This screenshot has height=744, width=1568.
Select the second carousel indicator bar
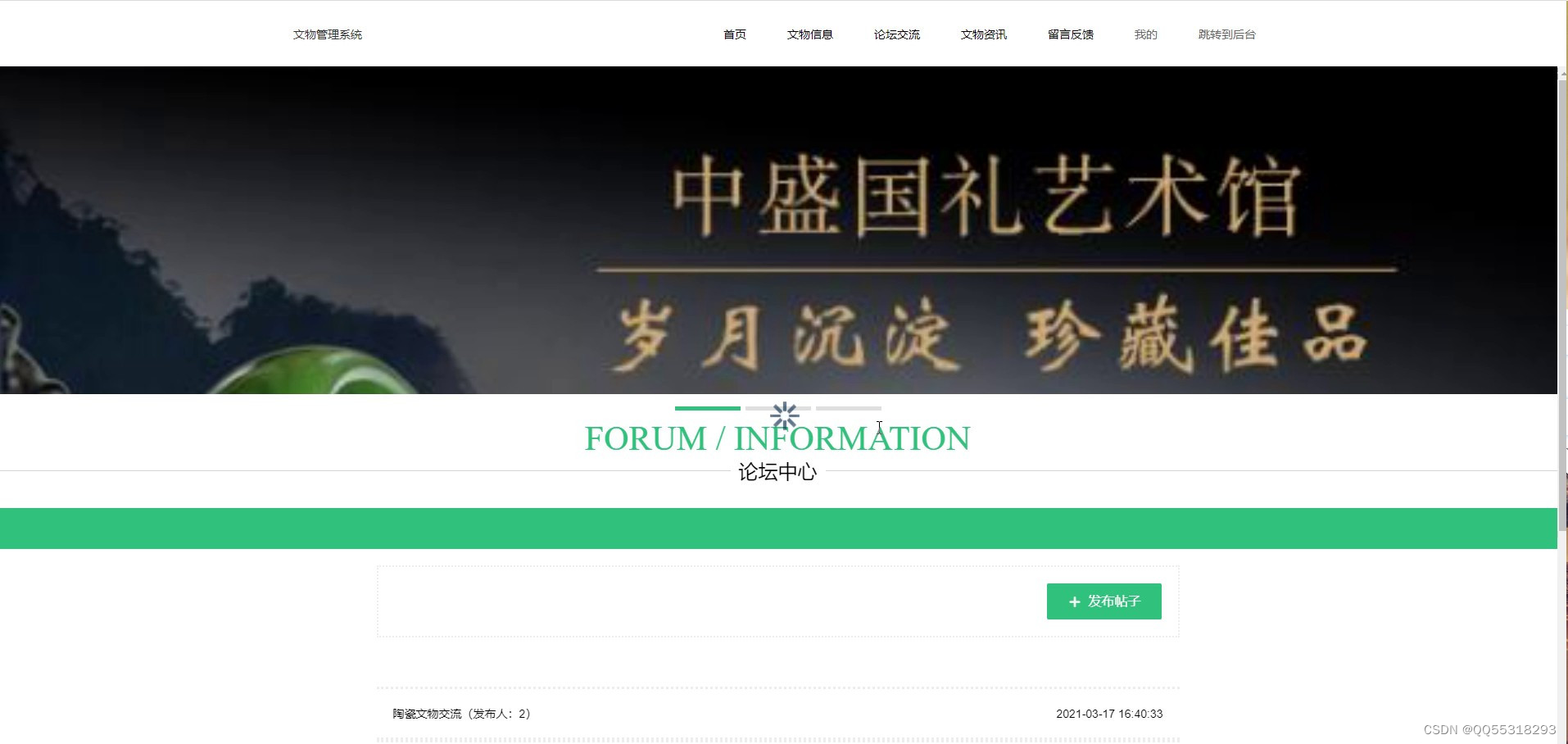click(778, 408)
